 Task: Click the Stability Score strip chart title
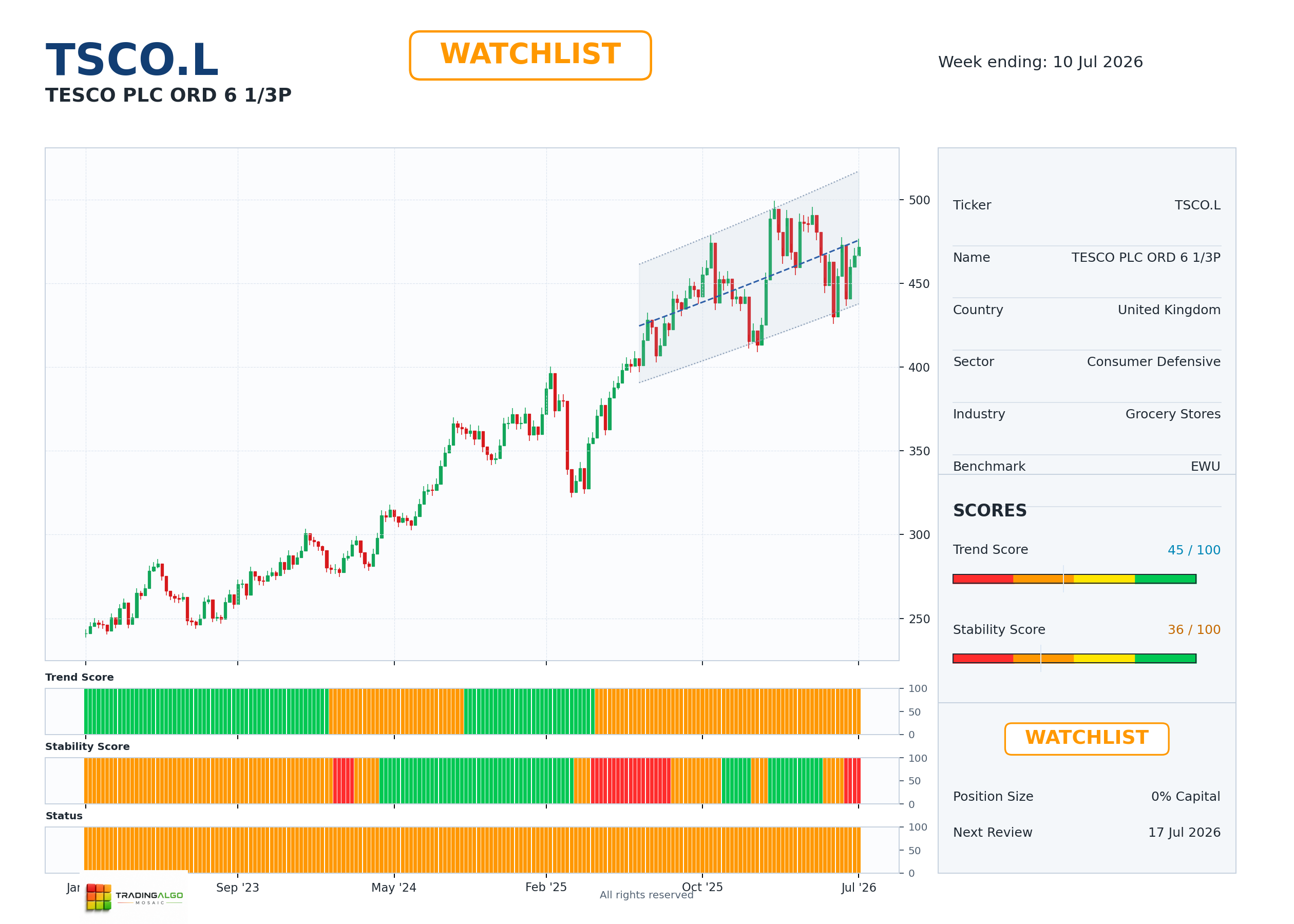click(x=87, y=746)
